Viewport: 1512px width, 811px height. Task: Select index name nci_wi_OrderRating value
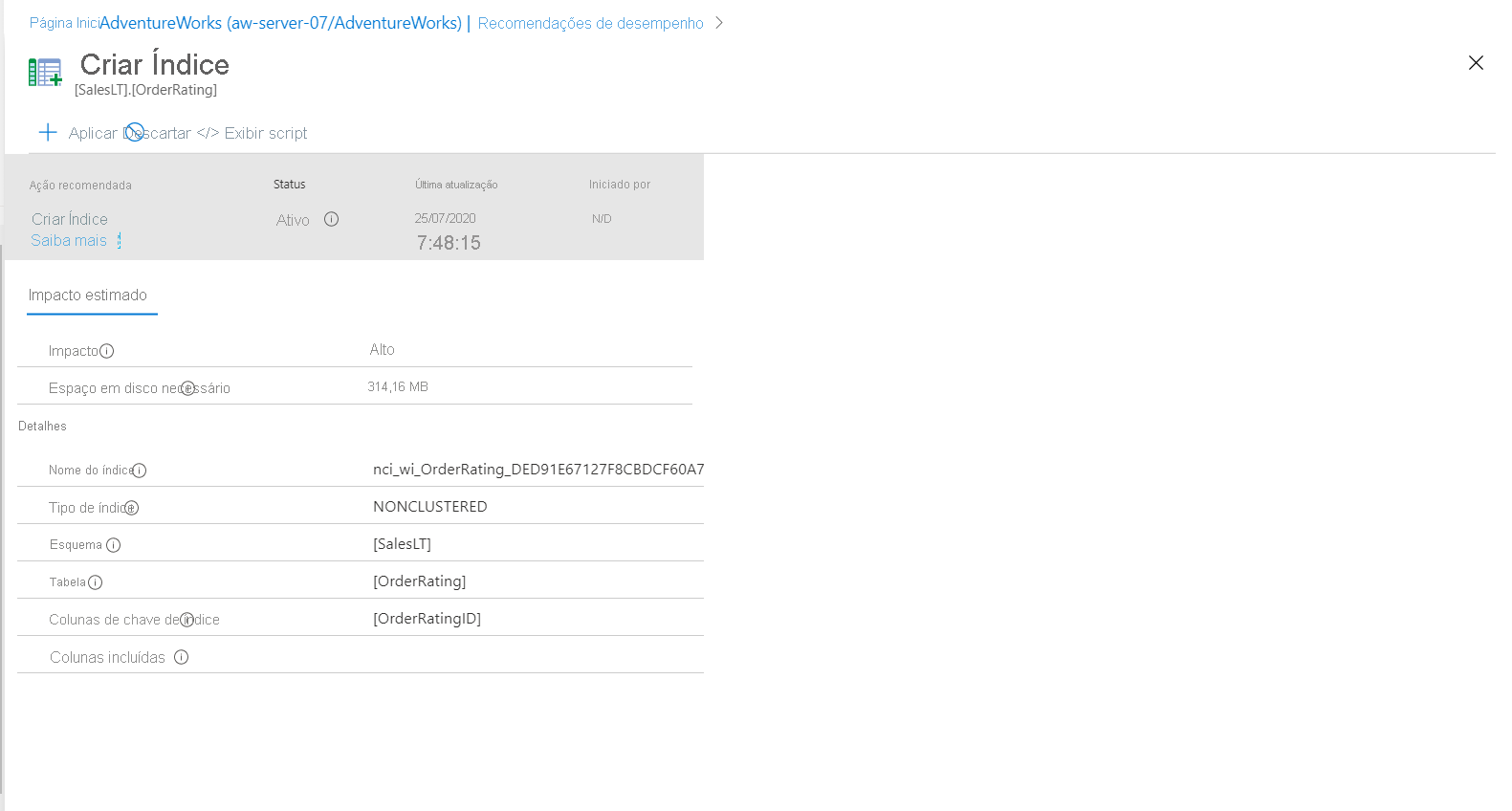point(538,469)
